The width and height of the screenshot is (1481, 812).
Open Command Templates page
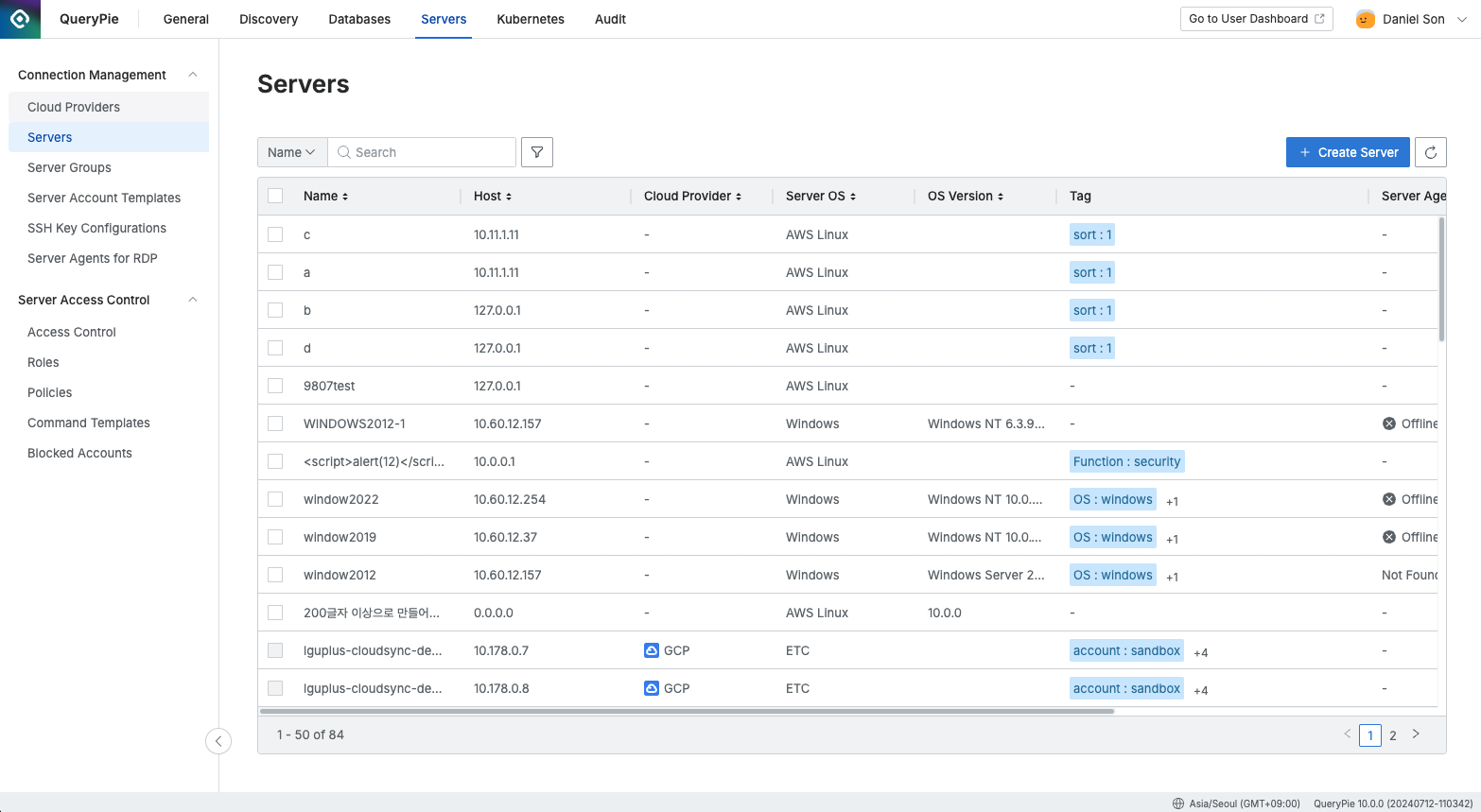coord(109,423)
